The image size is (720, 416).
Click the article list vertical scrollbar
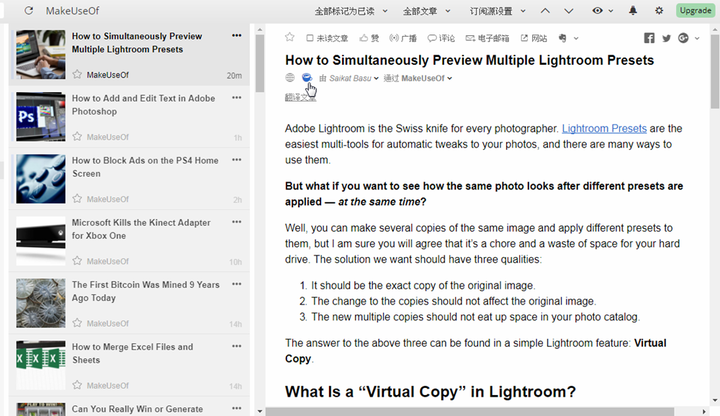(260, 64)
